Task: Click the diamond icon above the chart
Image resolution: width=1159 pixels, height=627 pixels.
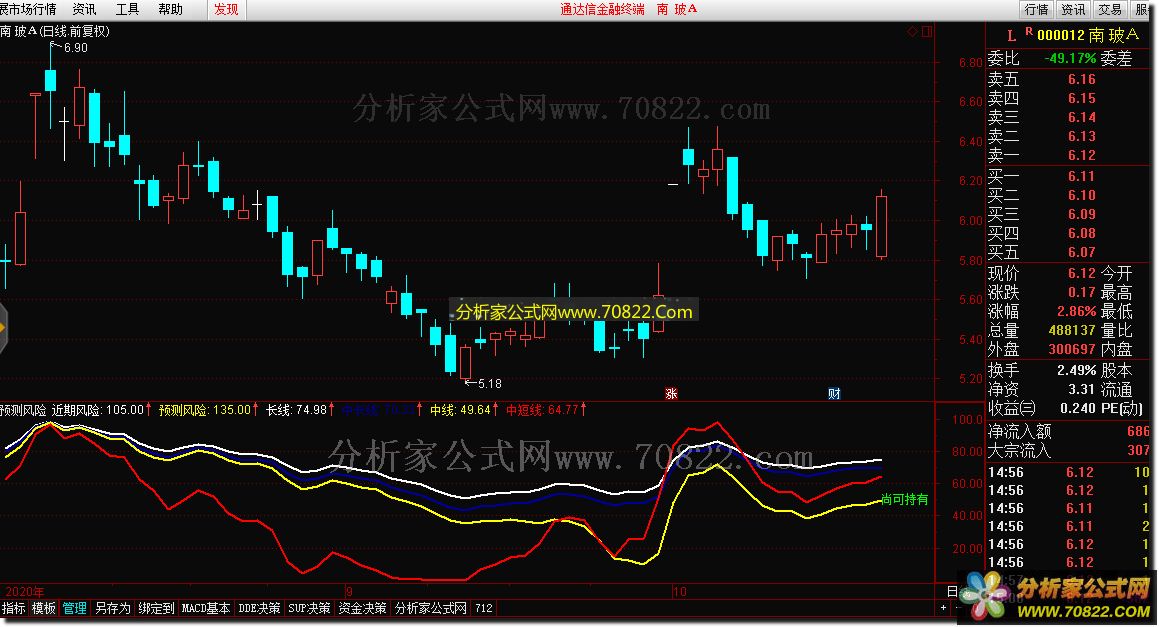Action: click(912, 32)
